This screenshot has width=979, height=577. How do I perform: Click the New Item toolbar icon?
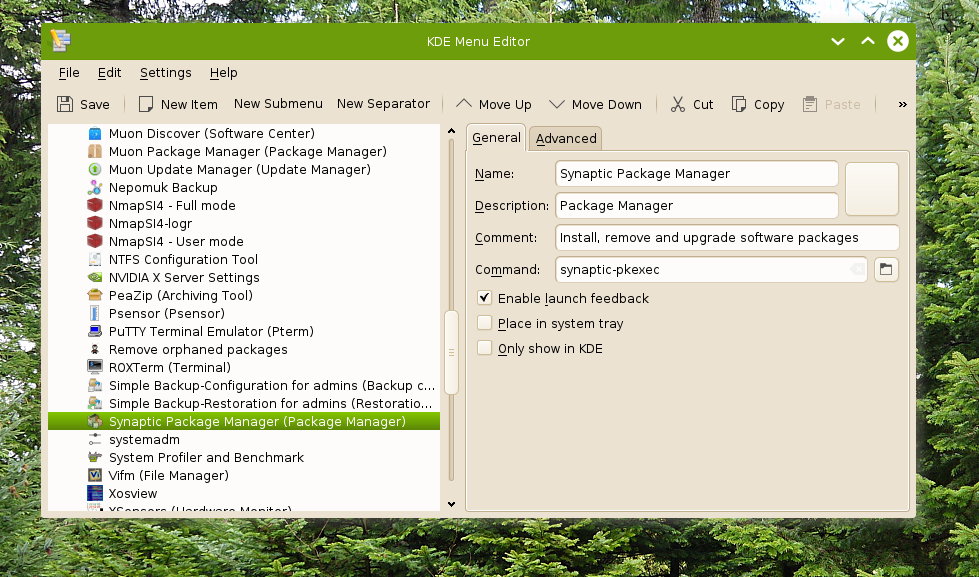(x=146, y=104)
